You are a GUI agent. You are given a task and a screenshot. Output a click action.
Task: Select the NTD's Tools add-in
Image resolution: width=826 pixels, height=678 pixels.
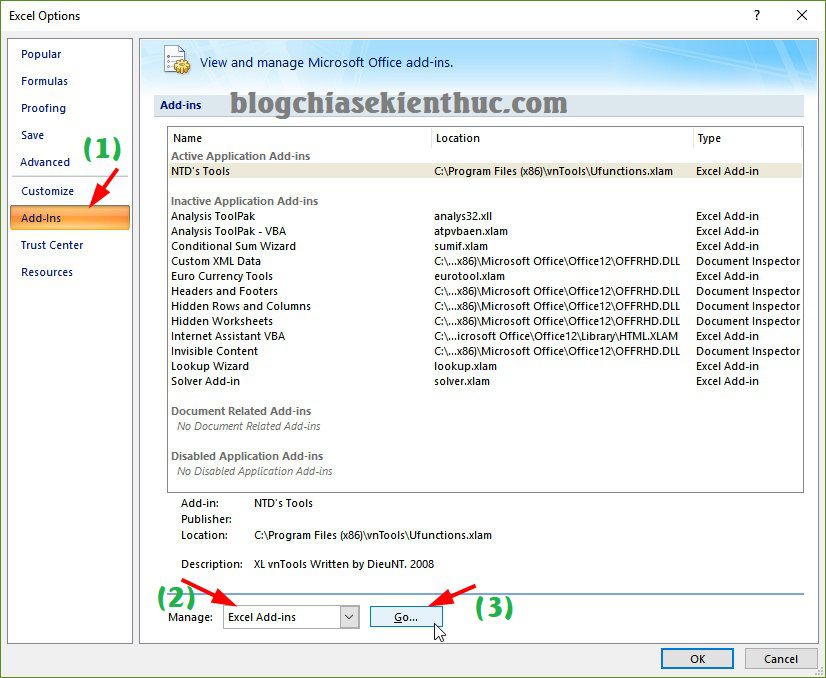pyautogui.click(x=200, y=171)
